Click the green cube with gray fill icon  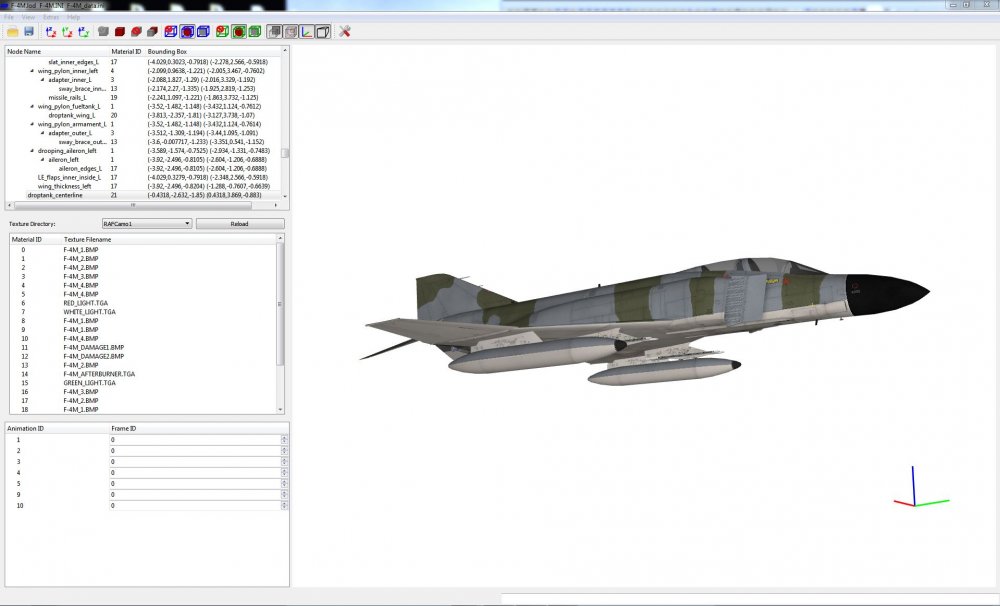[255, 31]
